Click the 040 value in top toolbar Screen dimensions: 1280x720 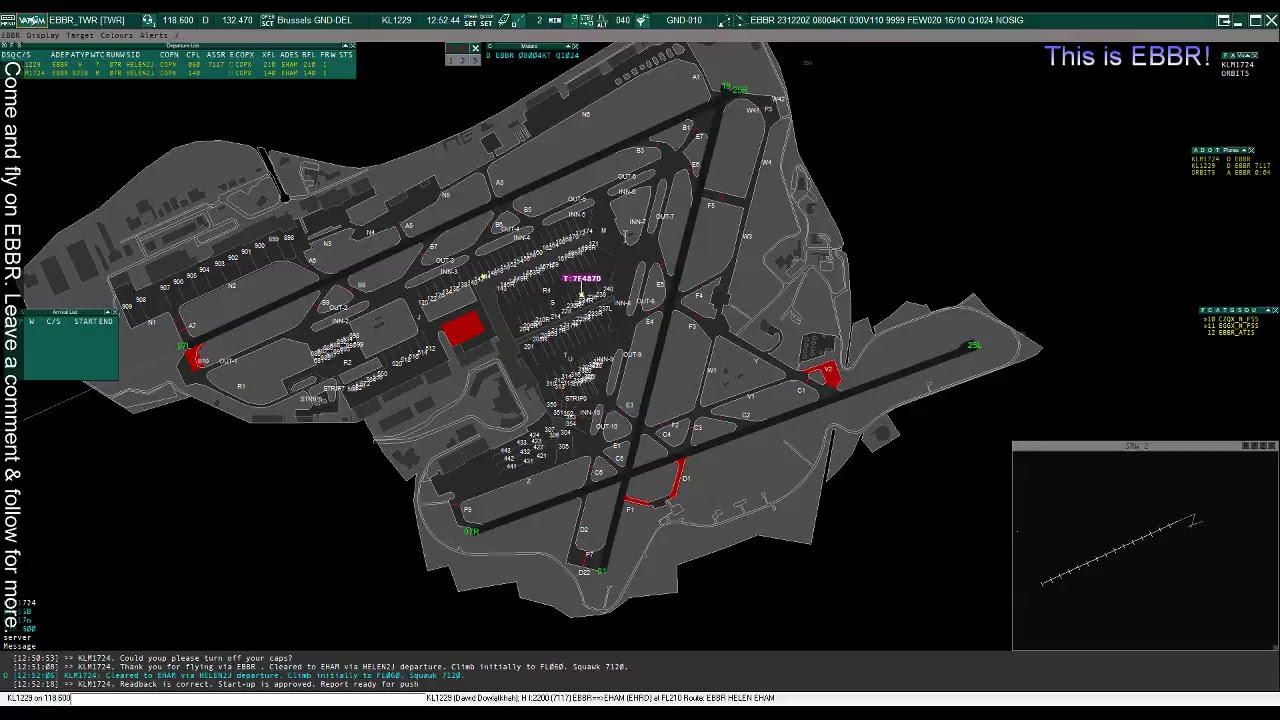[623, 20]
